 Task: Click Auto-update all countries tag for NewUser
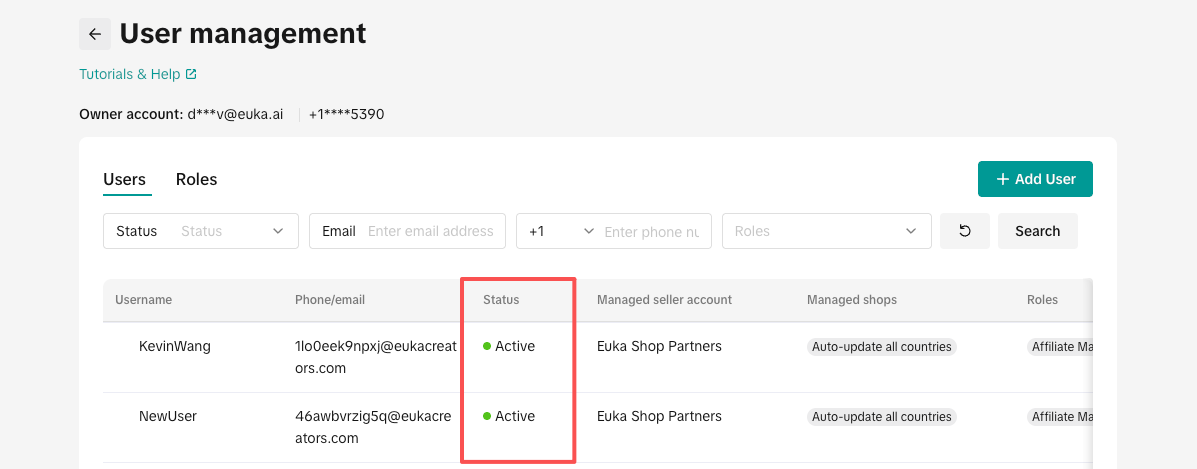(x=882, y=417)
